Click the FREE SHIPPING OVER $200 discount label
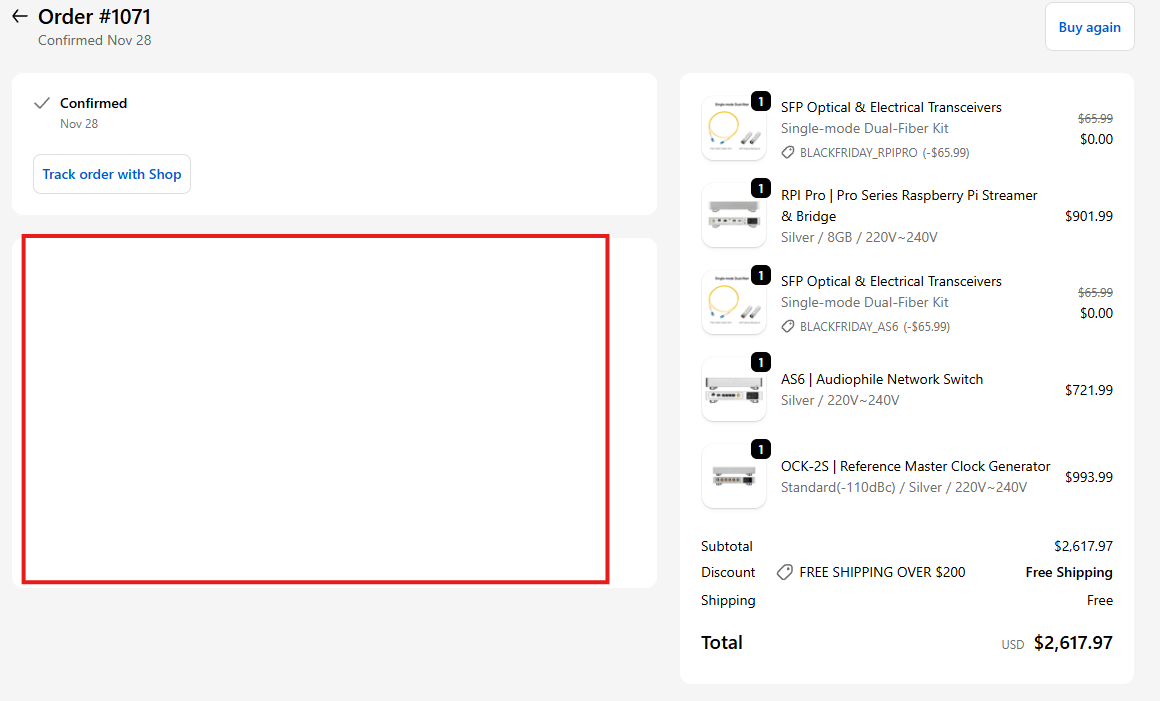Image resolution: width=1160 pixels, height=701 pixels. pos(883,572)
